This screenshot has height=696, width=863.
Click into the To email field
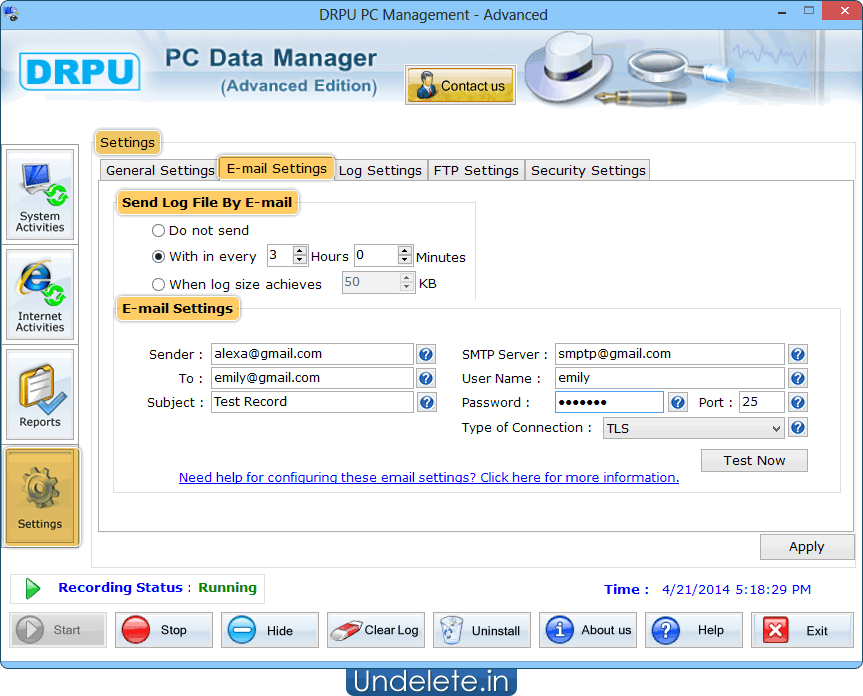click(312, 378)
